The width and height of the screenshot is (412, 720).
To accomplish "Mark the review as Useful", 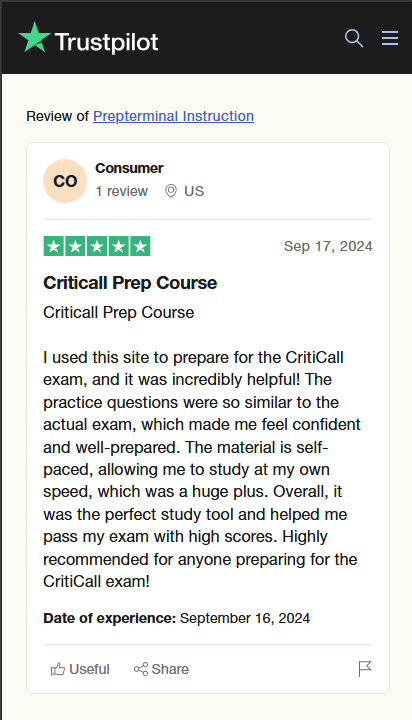I will coord(80,669).
